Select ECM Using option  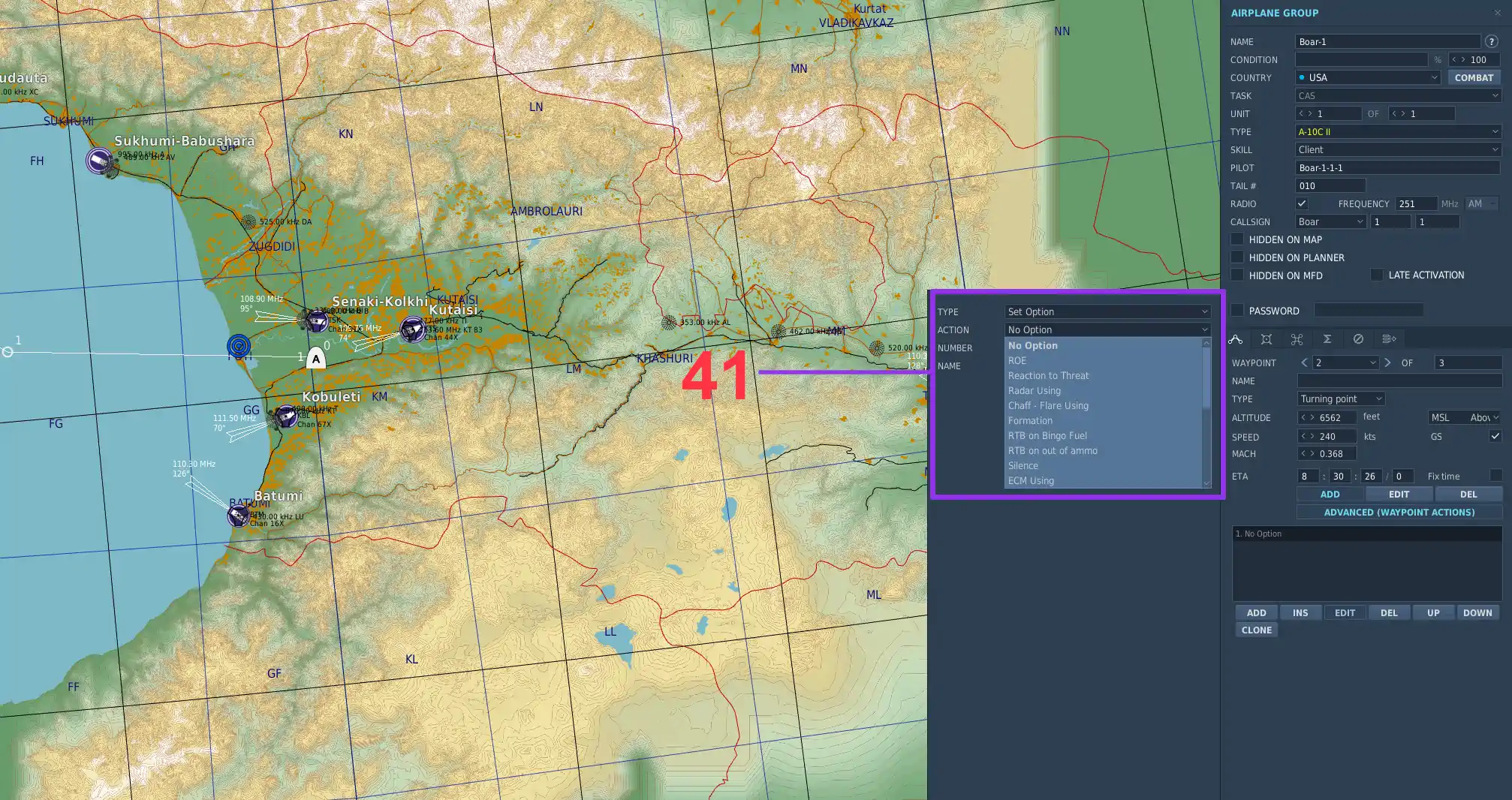(1104, 480)
